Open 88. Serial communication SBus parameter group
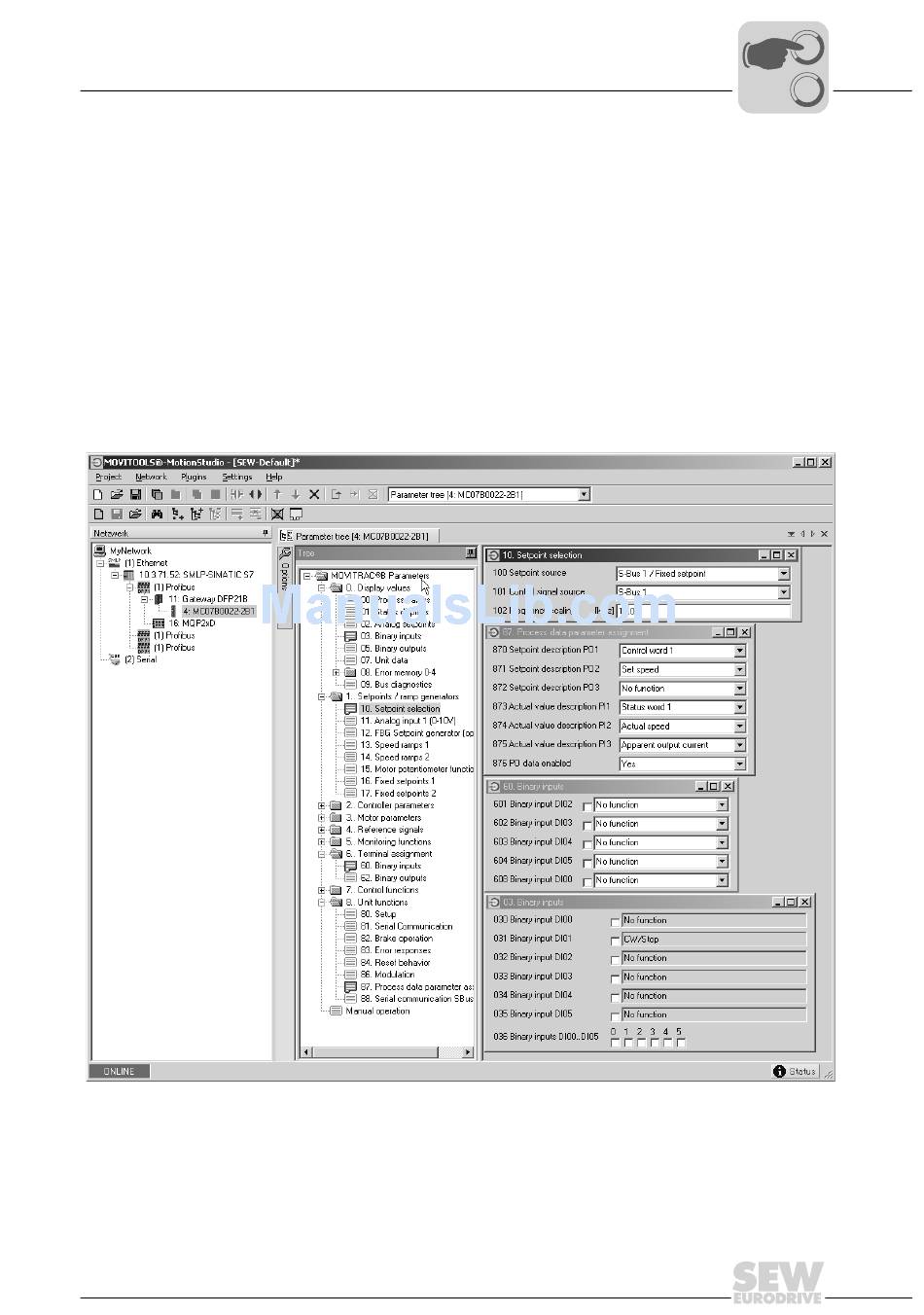Image resolution: width=924 pixels, height=1315 pixels. [416, 999]
